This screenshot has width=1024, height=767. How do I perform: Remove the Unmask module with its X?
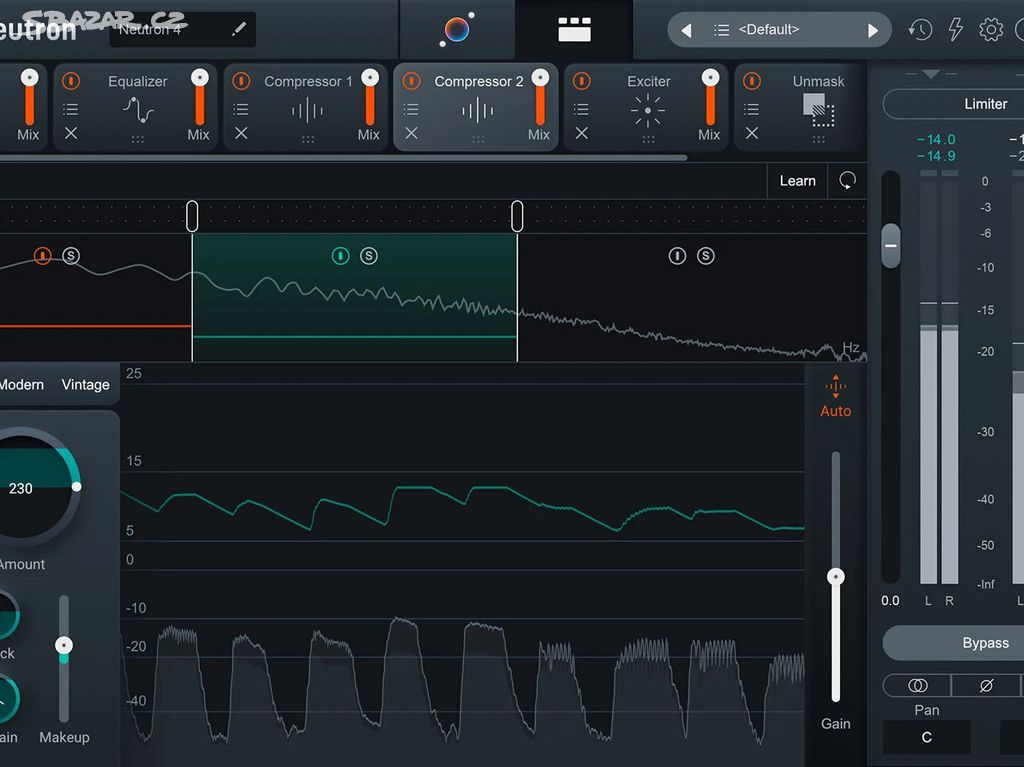(x=752, y=133)
